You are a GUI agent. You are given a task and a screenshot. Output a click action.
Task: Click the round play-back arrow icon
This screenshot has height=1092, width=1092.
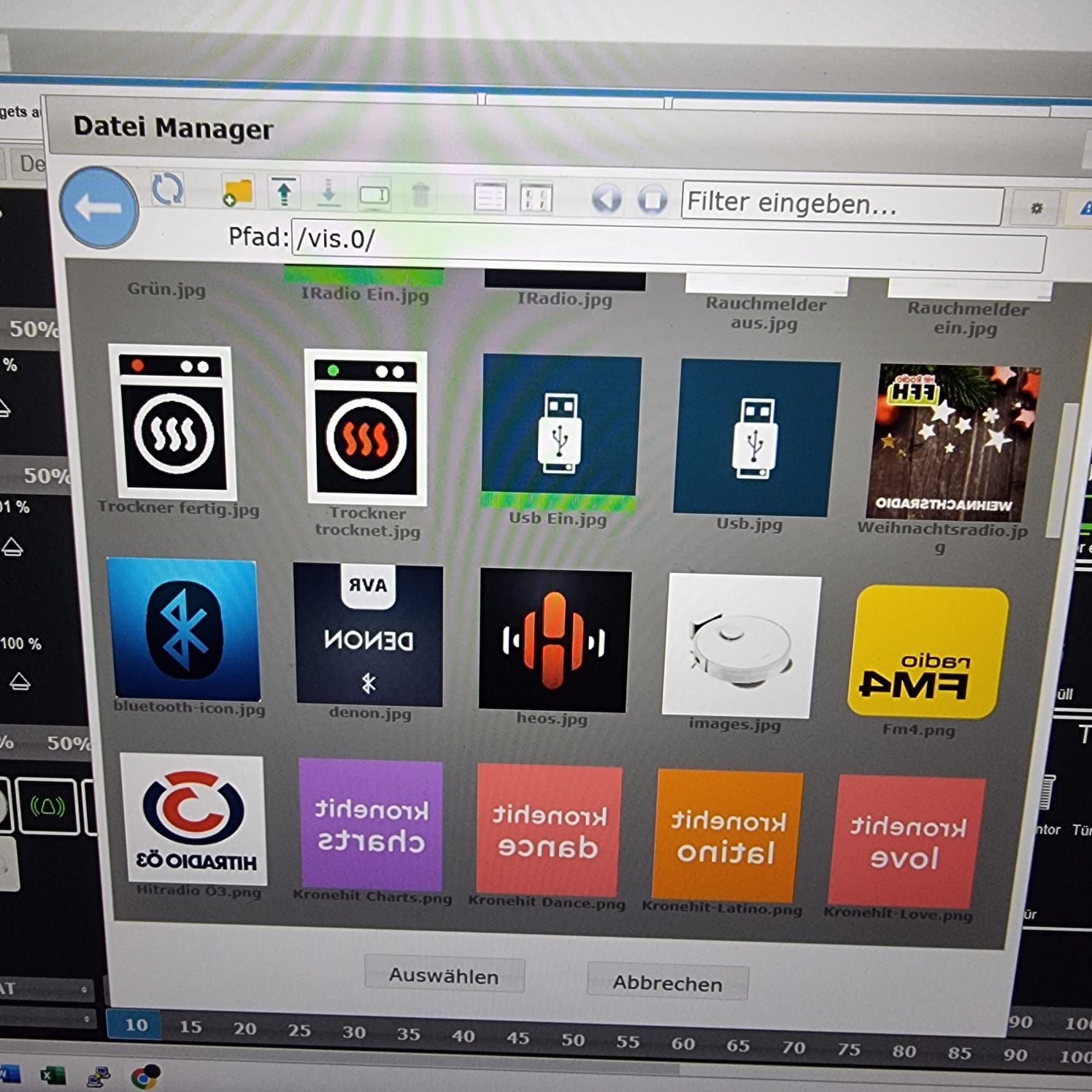[606, 199]
